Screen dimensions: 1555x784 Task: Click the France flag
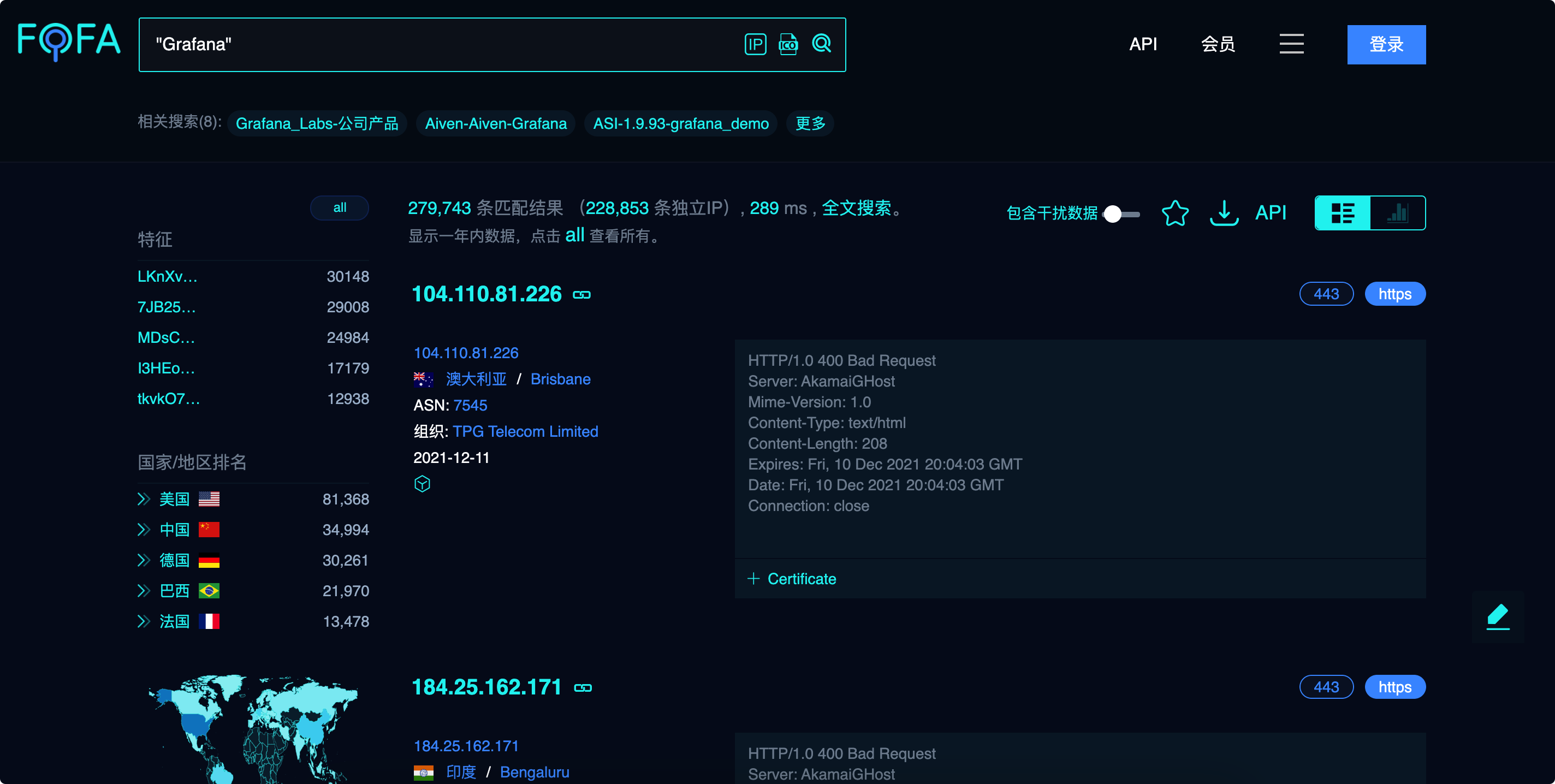point(209,621)
